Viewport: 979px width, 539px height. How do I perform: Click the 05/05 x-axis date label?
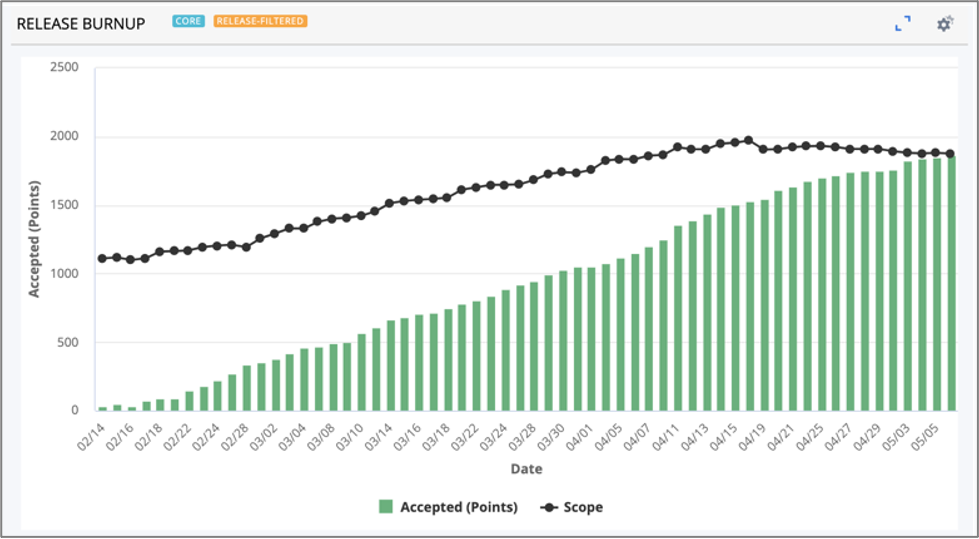pos(928,438)
